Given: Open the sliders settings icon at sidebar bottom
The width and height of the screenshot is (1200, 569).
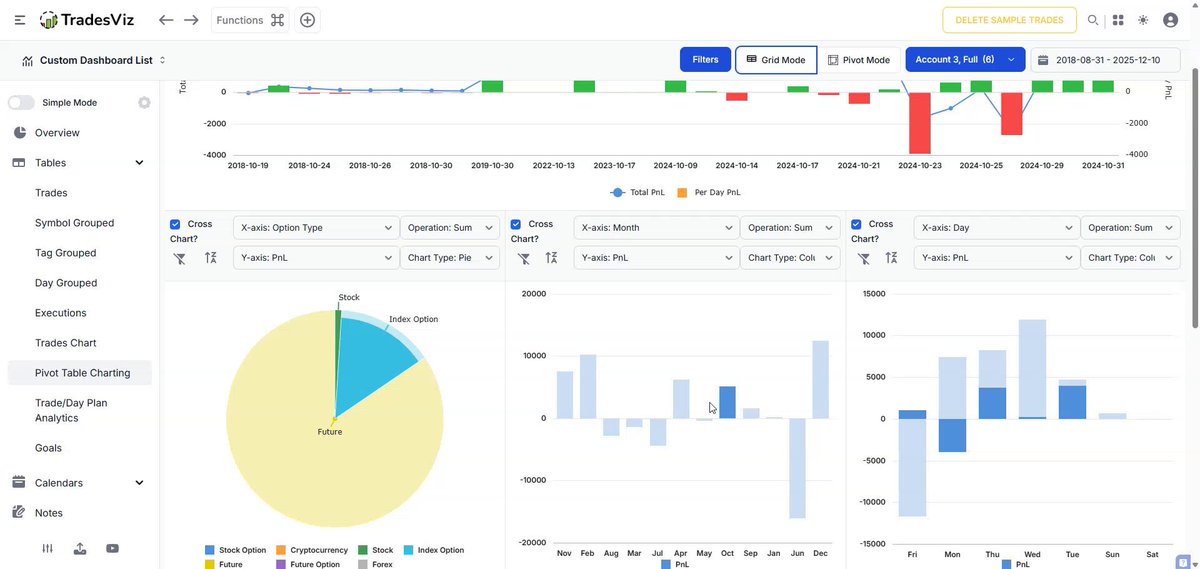Looking at the screenshot, I should 47,548.
